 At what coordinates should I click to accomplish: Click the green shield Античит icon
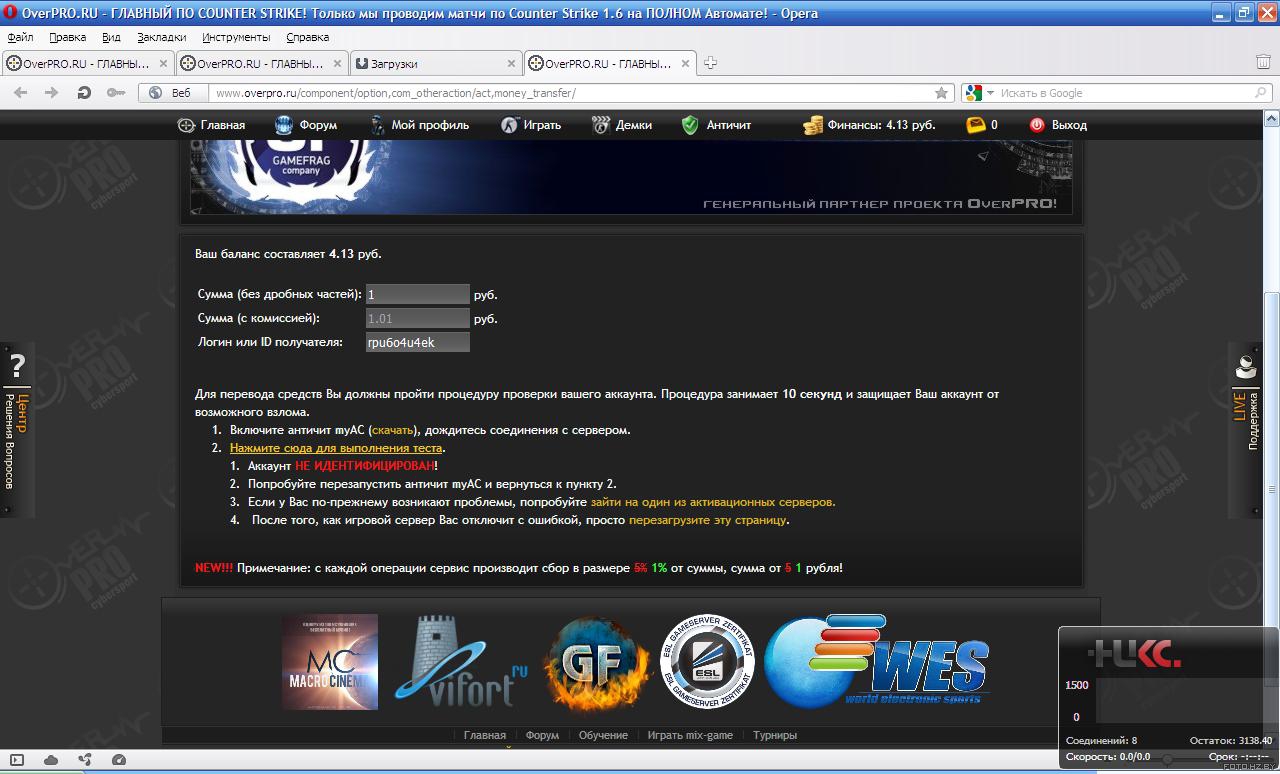pos(690,125)
